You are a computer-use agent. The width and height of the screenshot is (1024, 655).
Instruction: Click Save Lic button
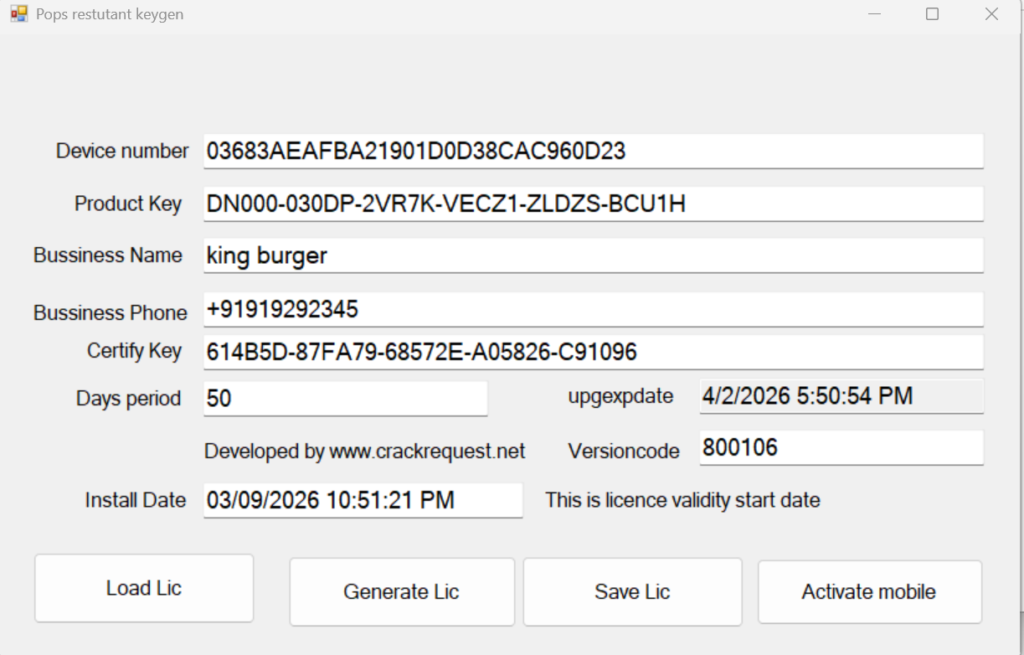(632, 592)
